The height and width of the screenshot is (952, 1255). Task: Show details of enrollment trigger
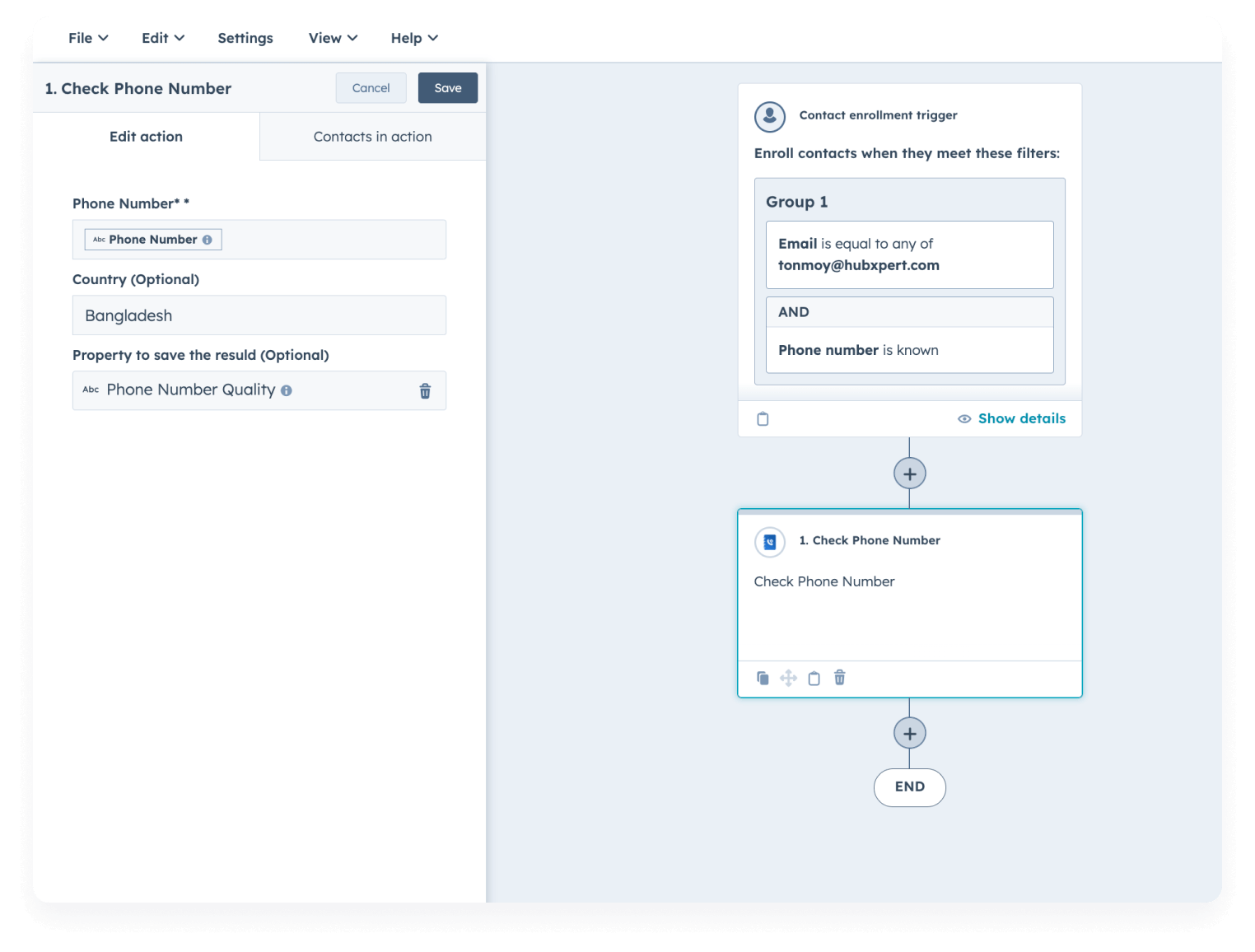click(1011, 418)
